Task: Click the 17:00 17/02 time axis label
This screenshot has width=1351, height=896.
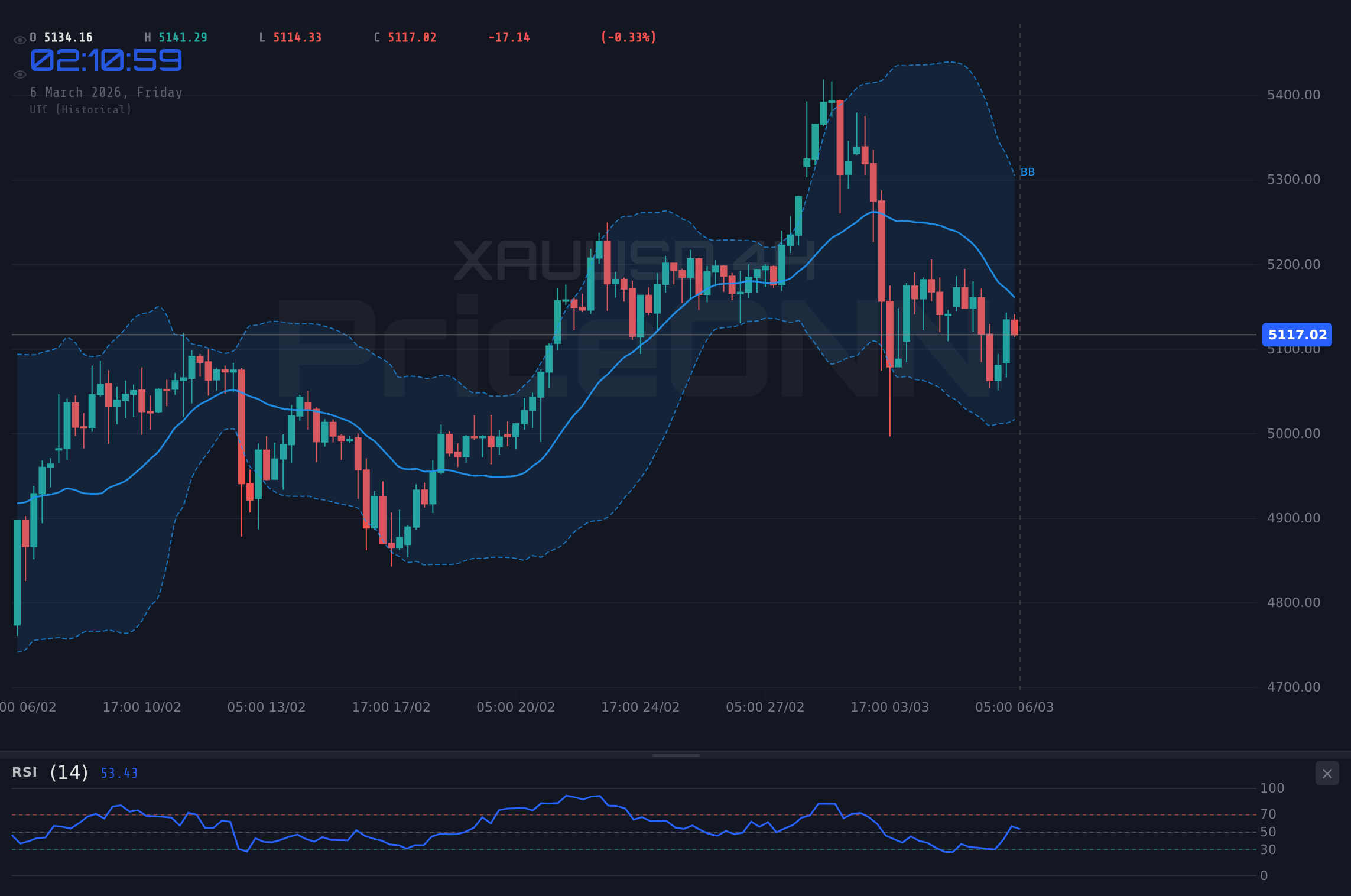Action: click(x=391, y=707)
